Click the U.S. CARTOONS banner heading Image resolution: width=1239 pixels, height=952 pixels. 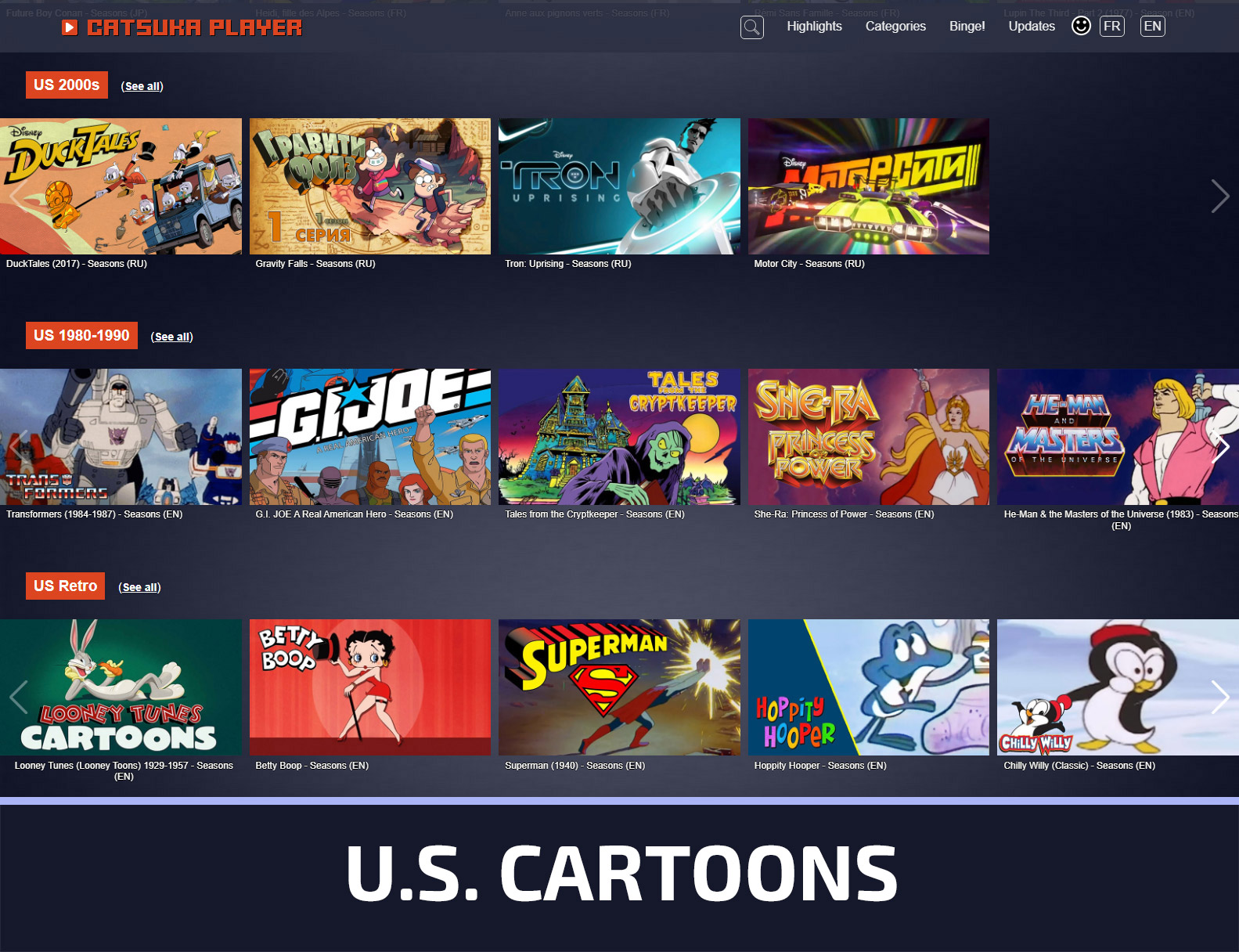coord(621,873)
